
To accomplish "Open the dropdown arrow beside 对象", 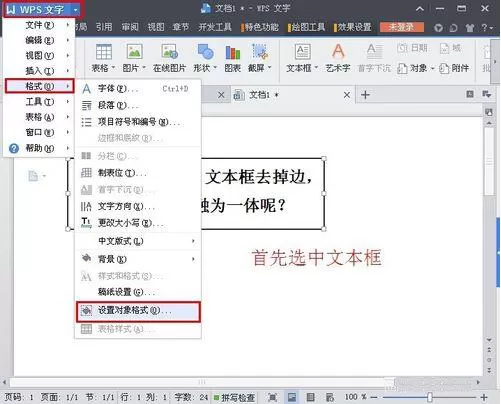I will pos(432,68).
